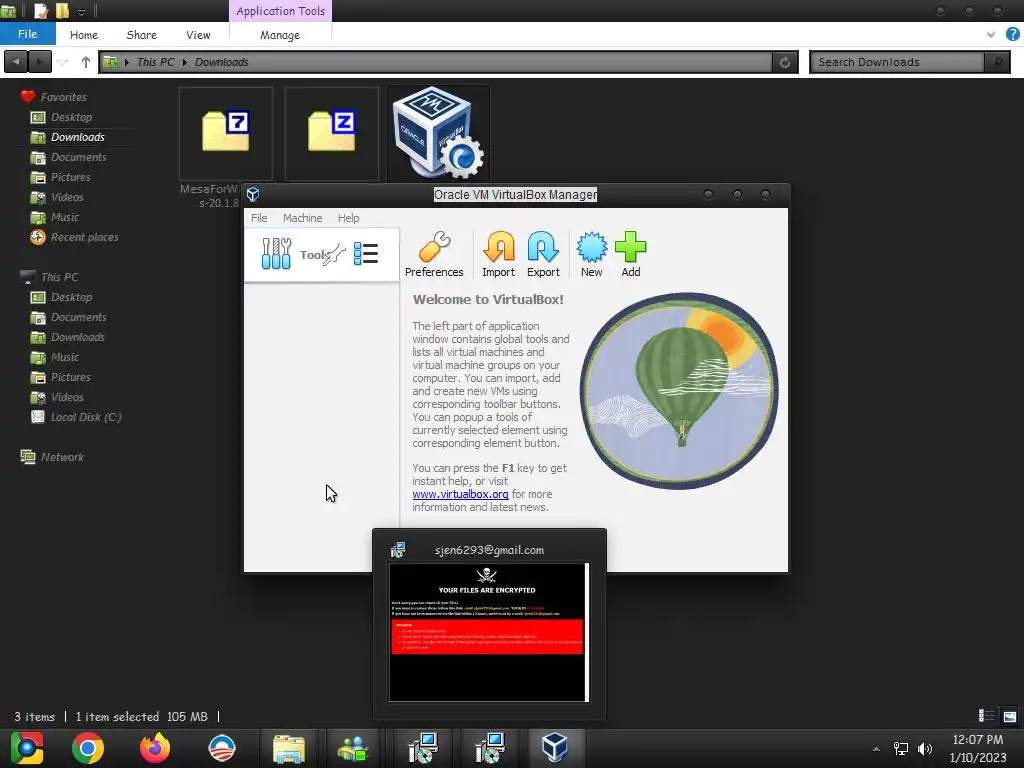Select Network in navigation pane

(62, 457)
